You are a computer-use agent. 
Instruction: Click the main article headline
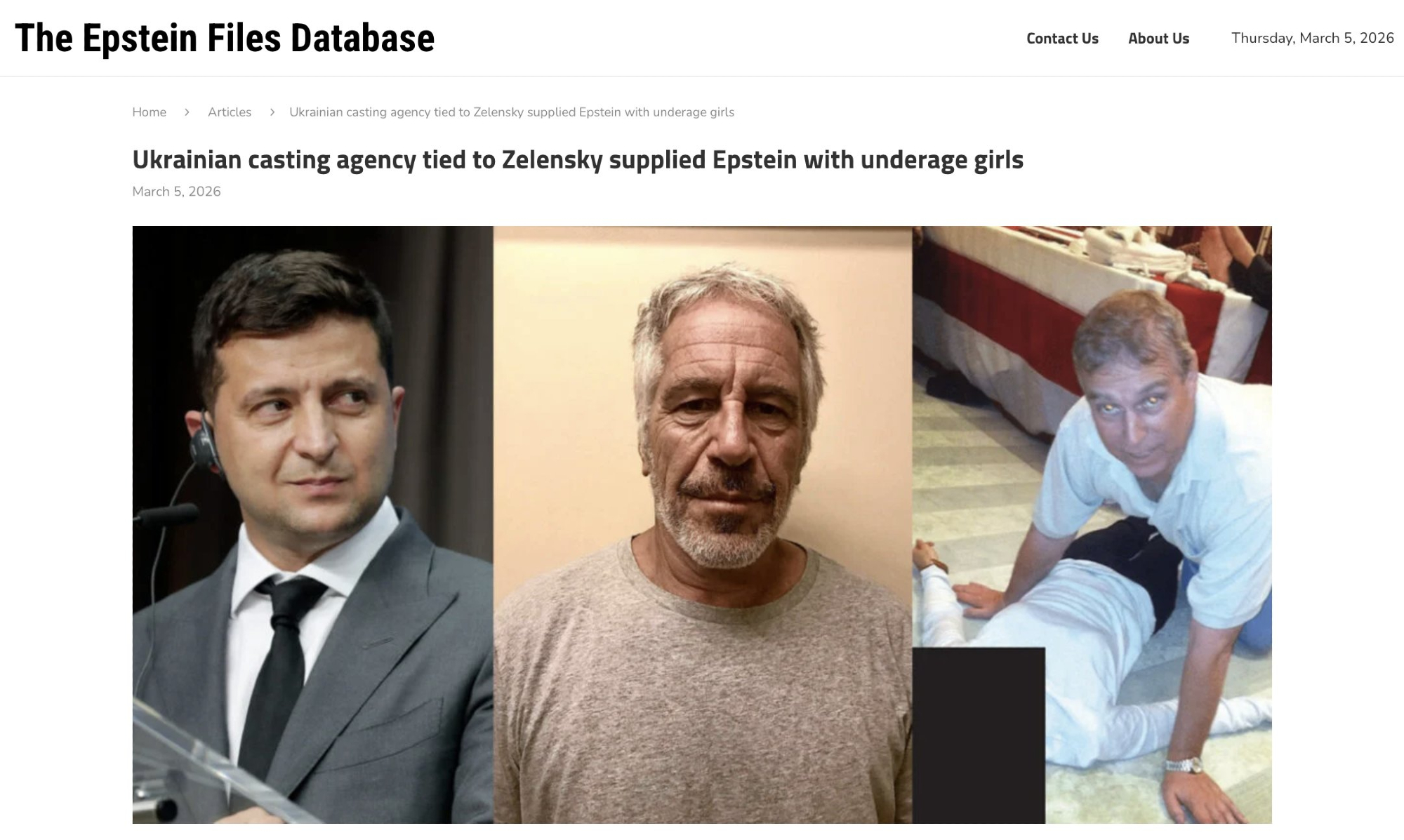tap(578, 160)
